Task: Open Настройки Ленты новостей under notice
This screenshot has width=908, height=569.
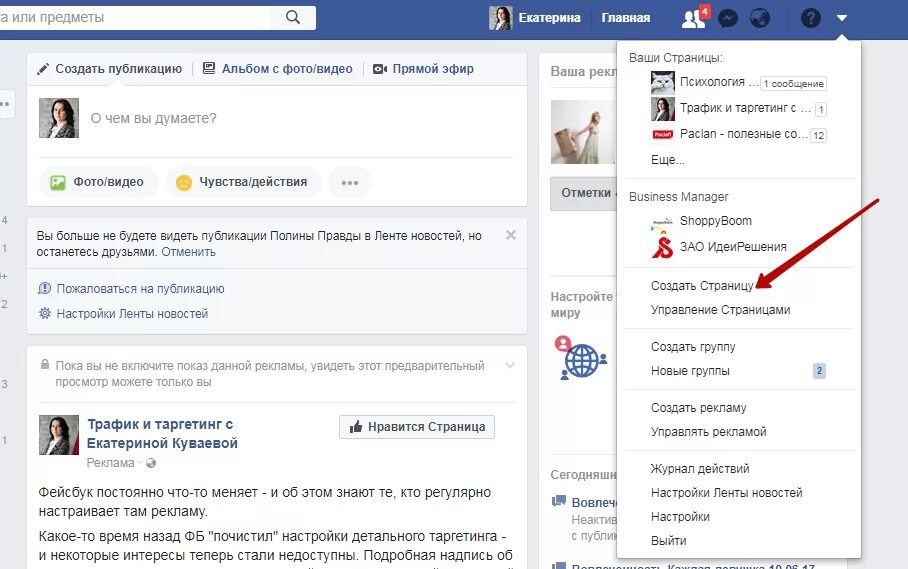Action: 132,314
